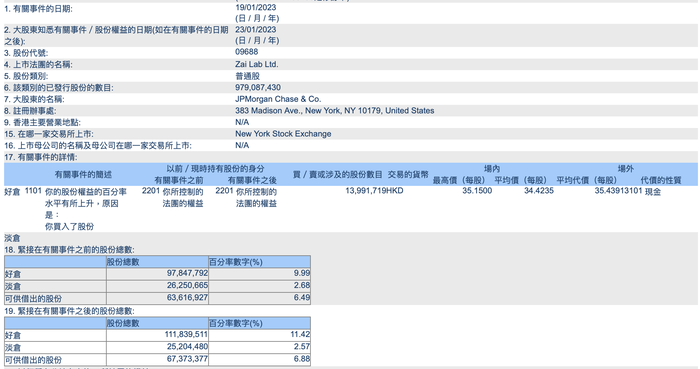Click off-exchange average 35.43913101
The height and width of the screenshot is (369, 700).
pyautogui.click(x=618, y=191)
